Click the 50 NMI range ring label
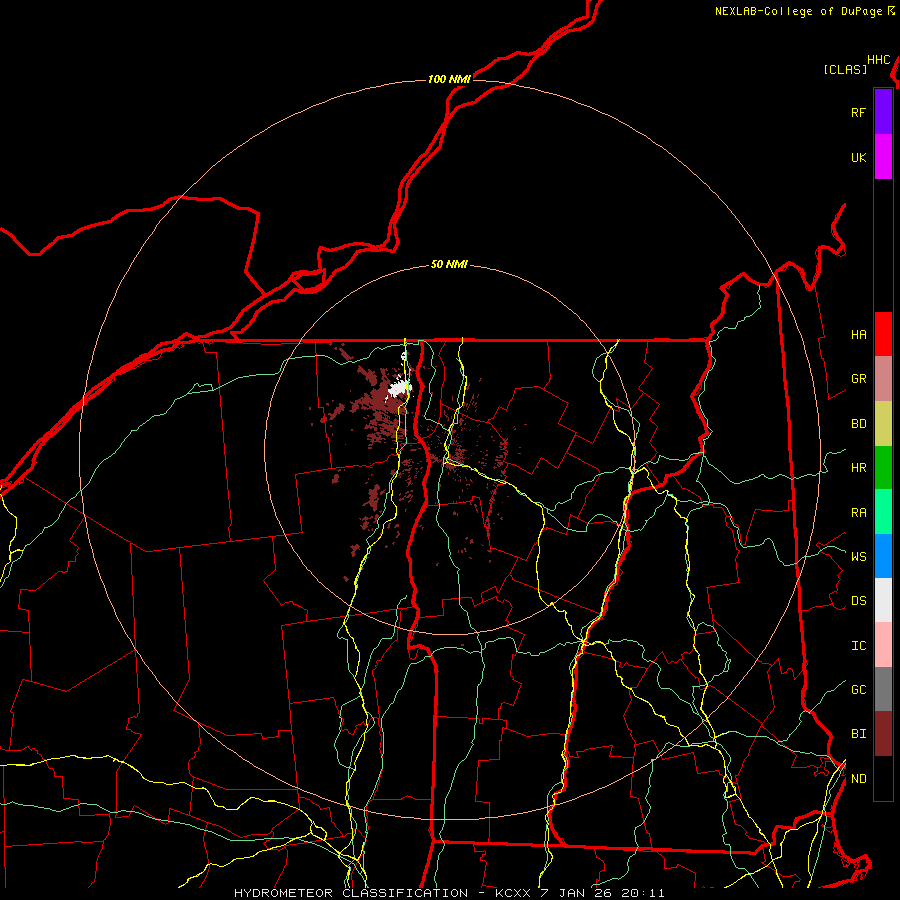The image size is (900, 900). tap(449, 264)
